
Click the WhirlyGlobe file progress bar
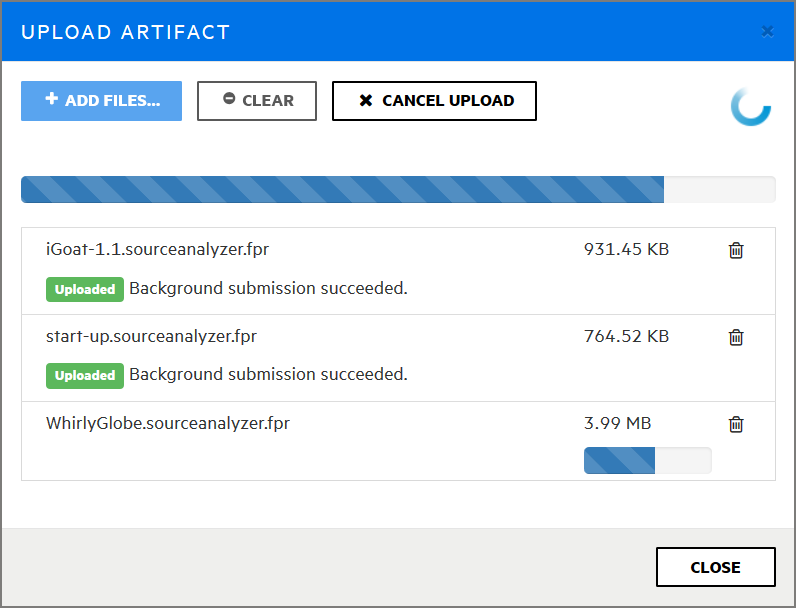tap(647, 460)
